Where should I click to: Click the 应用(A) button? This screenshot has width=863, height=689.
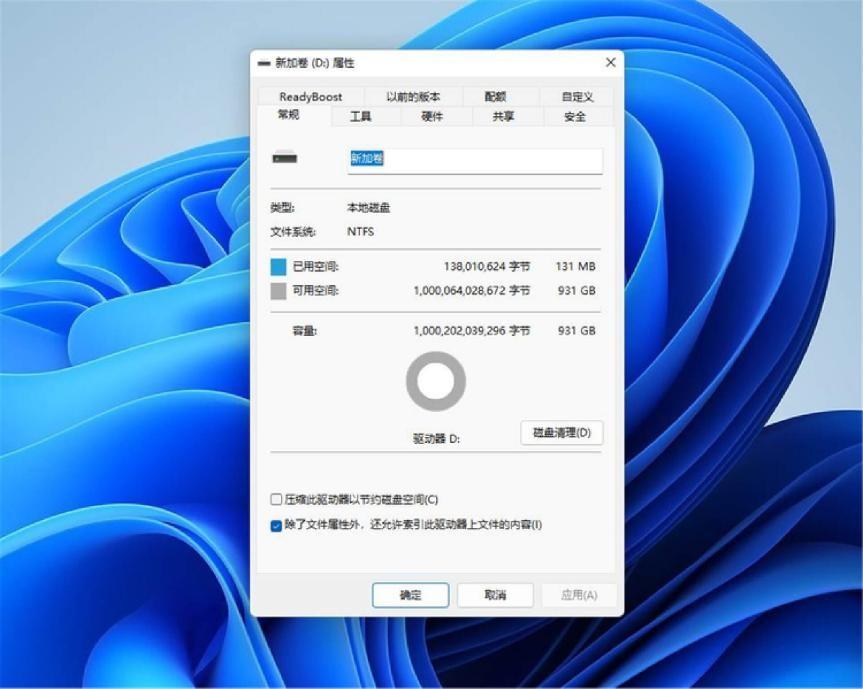click(x=579, y=595)
